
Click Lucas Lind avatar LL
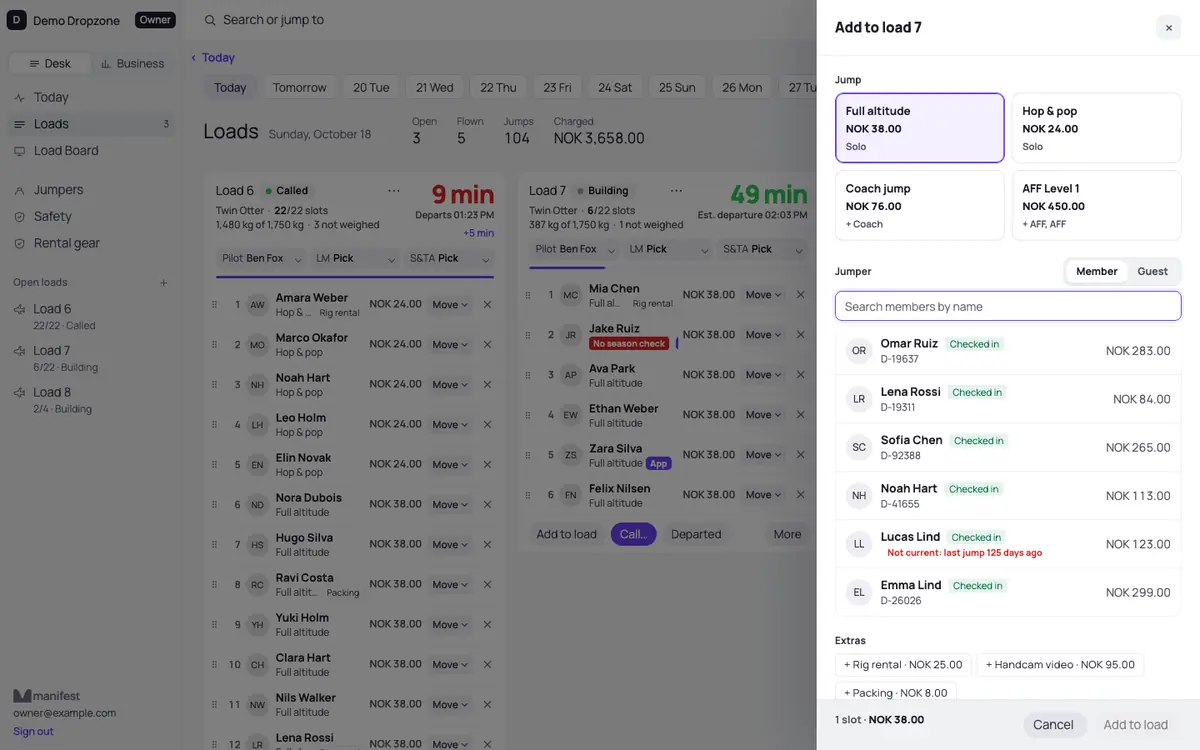[859, 545]
